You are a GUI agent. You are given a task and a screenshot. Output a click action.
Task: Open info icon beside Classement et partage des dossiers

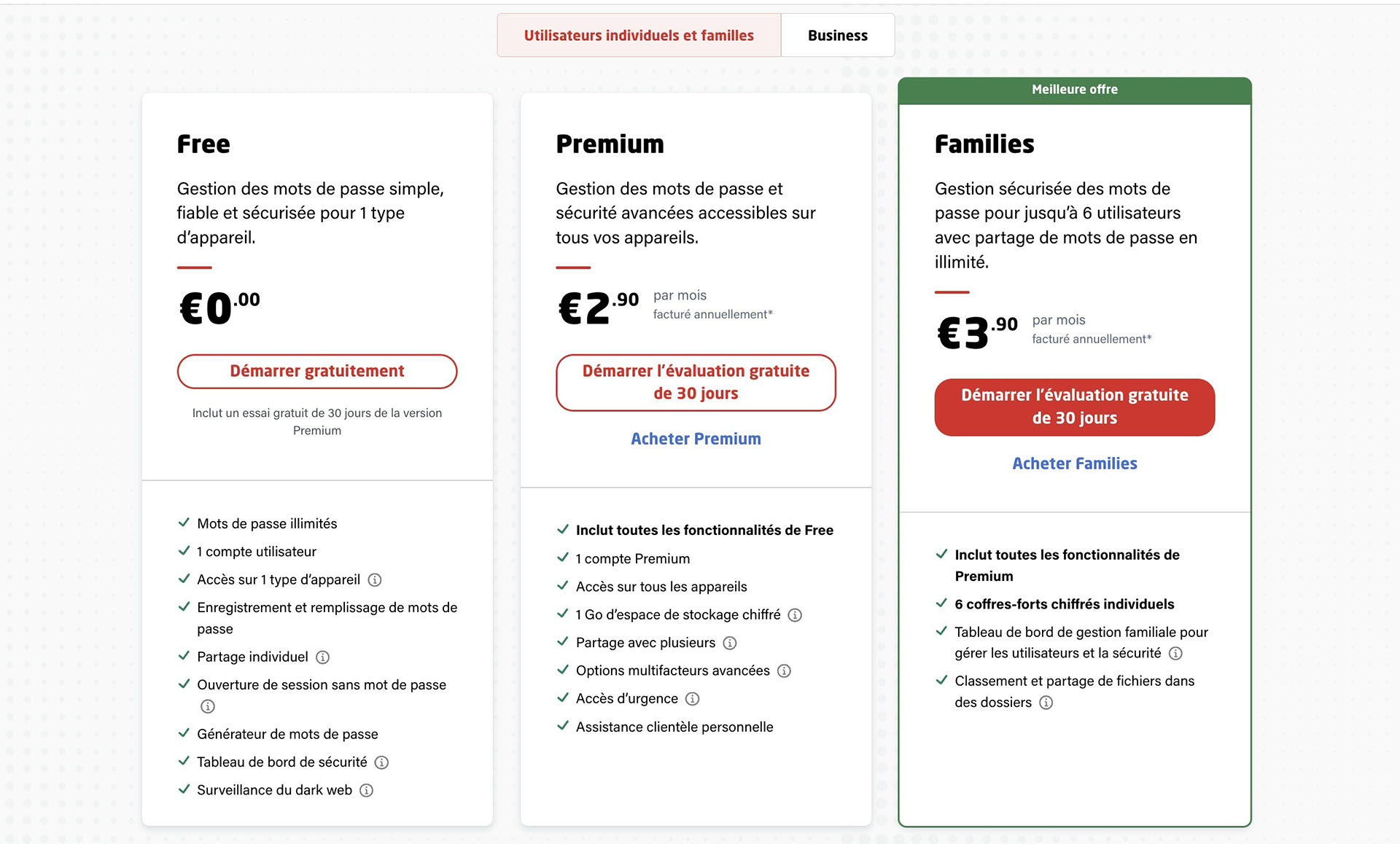1046,703
